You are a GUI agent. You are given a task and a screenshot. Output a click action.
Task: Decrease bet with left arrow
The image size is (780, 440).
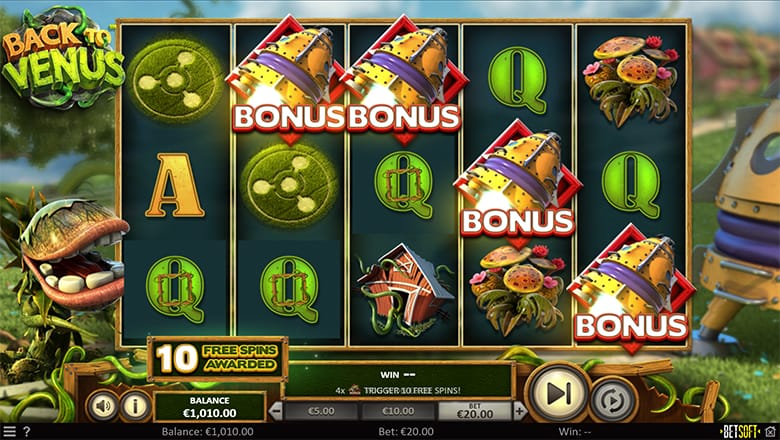click(276, 411)
